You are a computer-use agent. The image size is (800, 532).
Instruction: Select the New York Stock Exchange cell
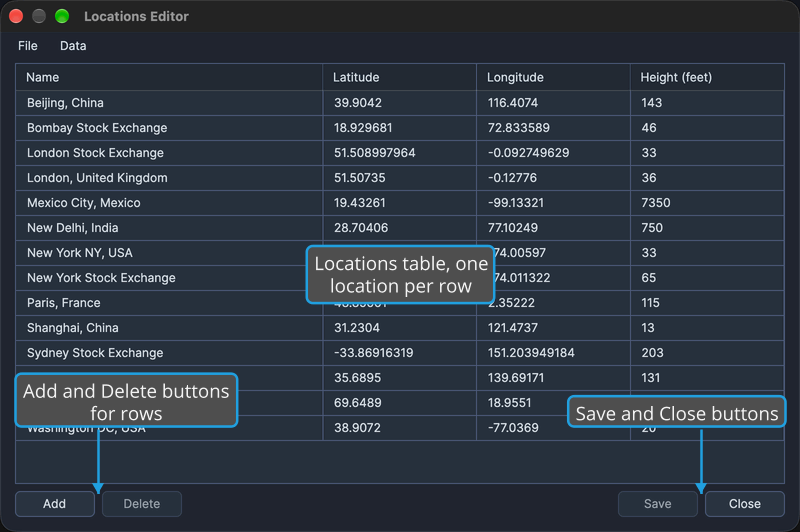pyautogui.click(x=169, y=278)
